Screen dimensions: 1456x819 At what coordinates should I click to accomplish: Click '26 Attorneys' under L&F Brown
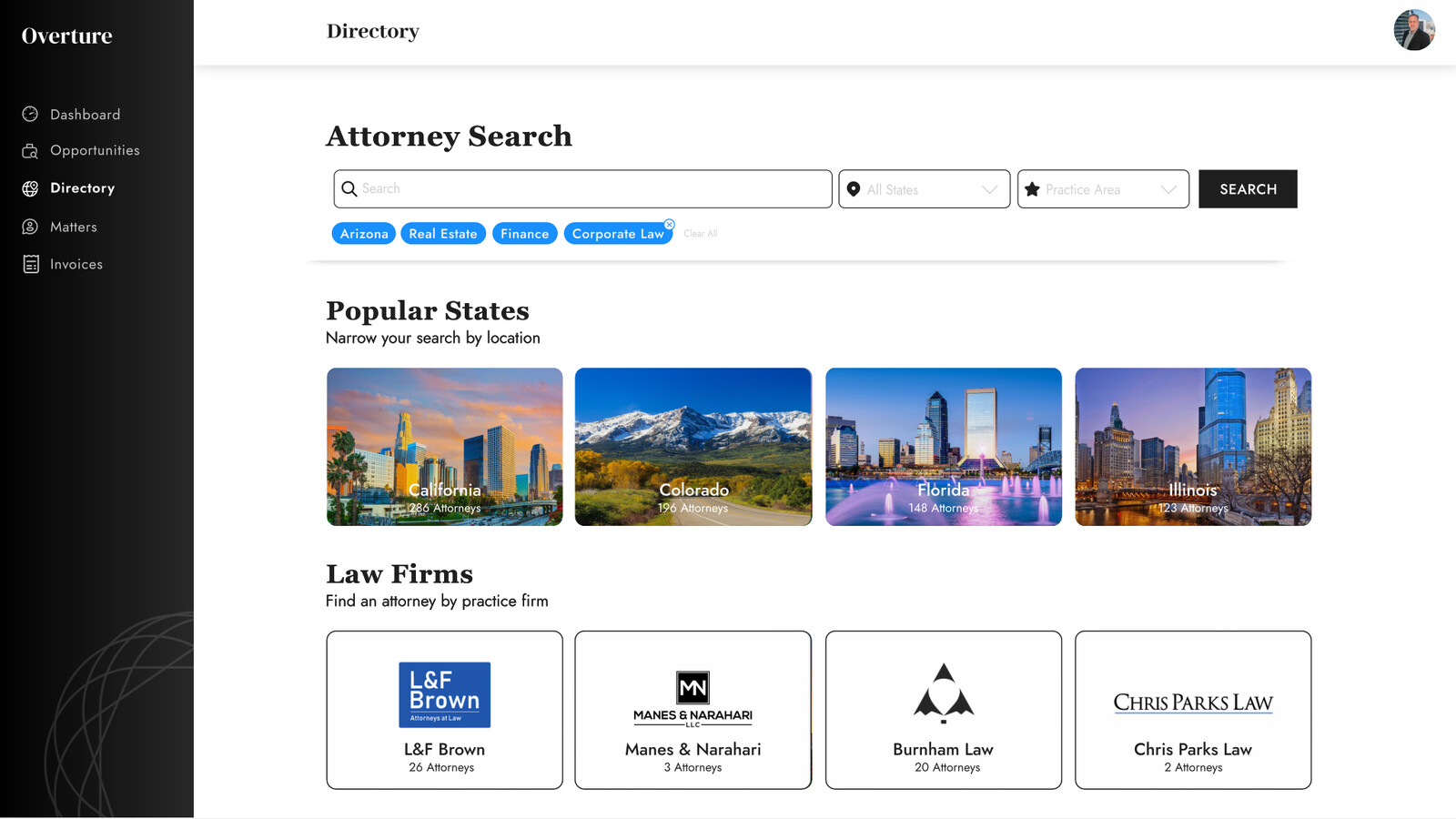click(x=441, y=767)
